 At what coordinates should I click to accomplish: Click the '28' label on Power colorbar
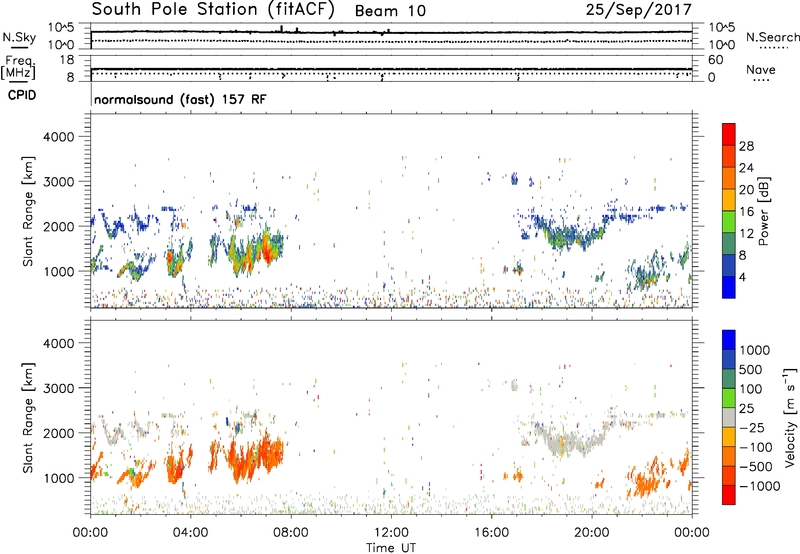(x=746, y=146)
